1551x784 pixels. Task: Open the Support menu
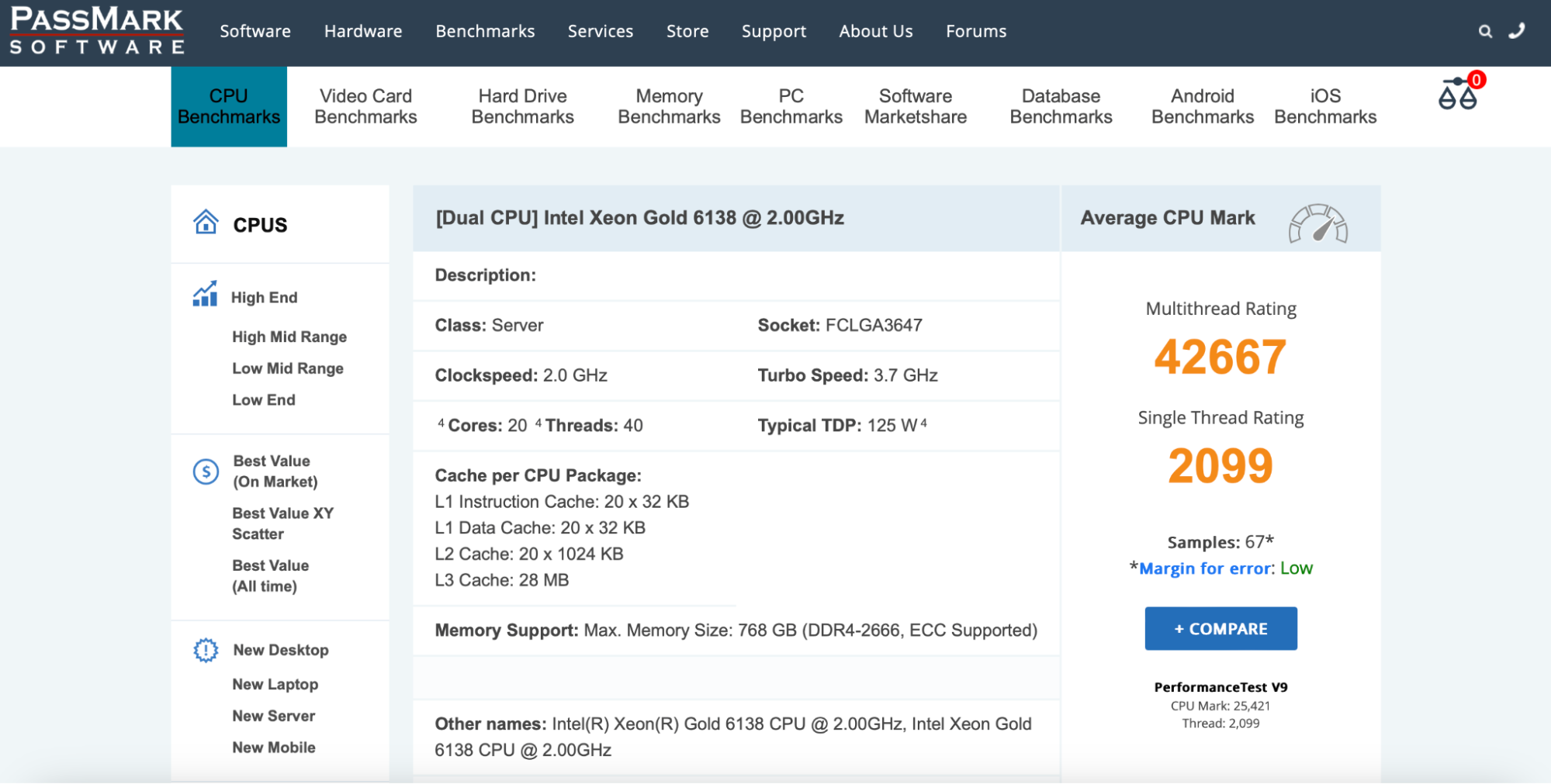(774, 31)
